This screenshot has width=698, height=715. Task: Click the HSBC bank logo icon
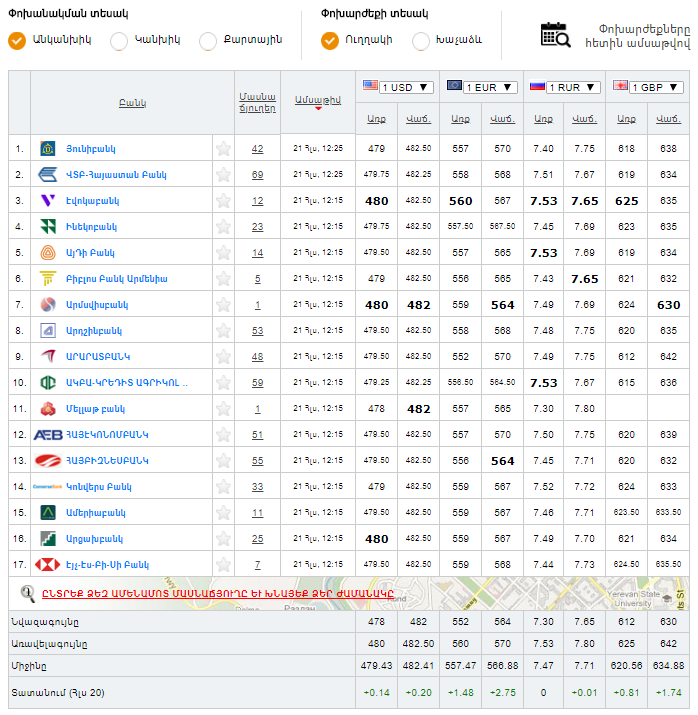coord(48,565)
